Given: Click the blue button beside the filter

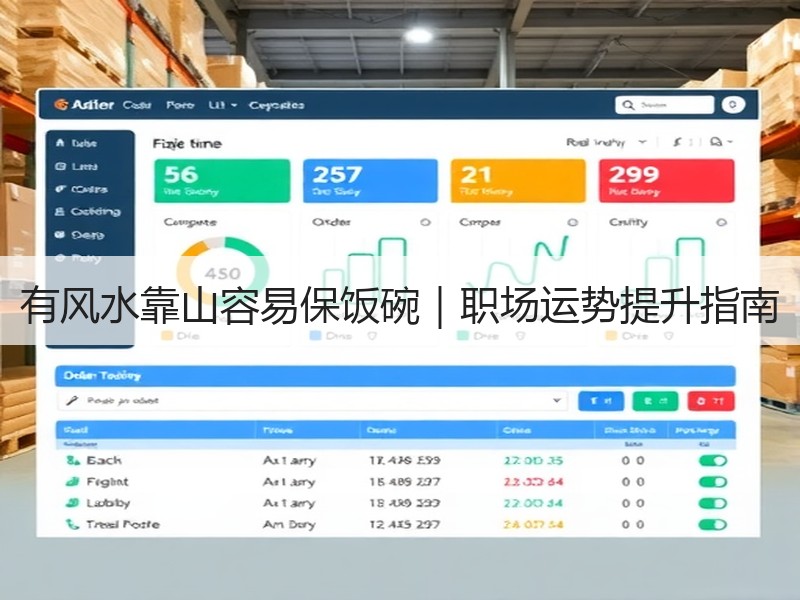Looking at the screenshot, I should (601, 401).
